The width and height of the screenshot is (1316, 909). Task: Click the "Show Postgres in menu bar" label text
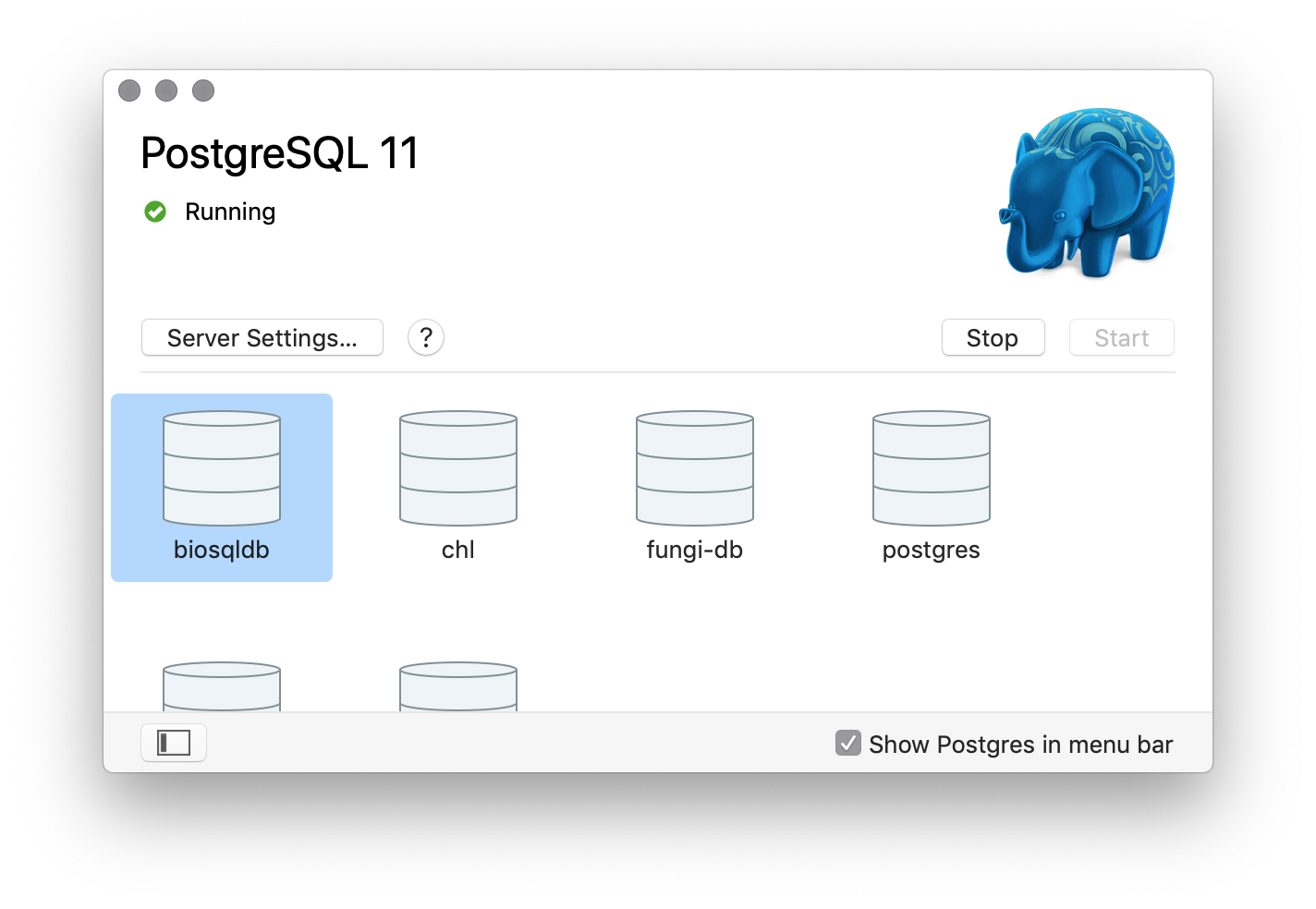[1020, 745]
